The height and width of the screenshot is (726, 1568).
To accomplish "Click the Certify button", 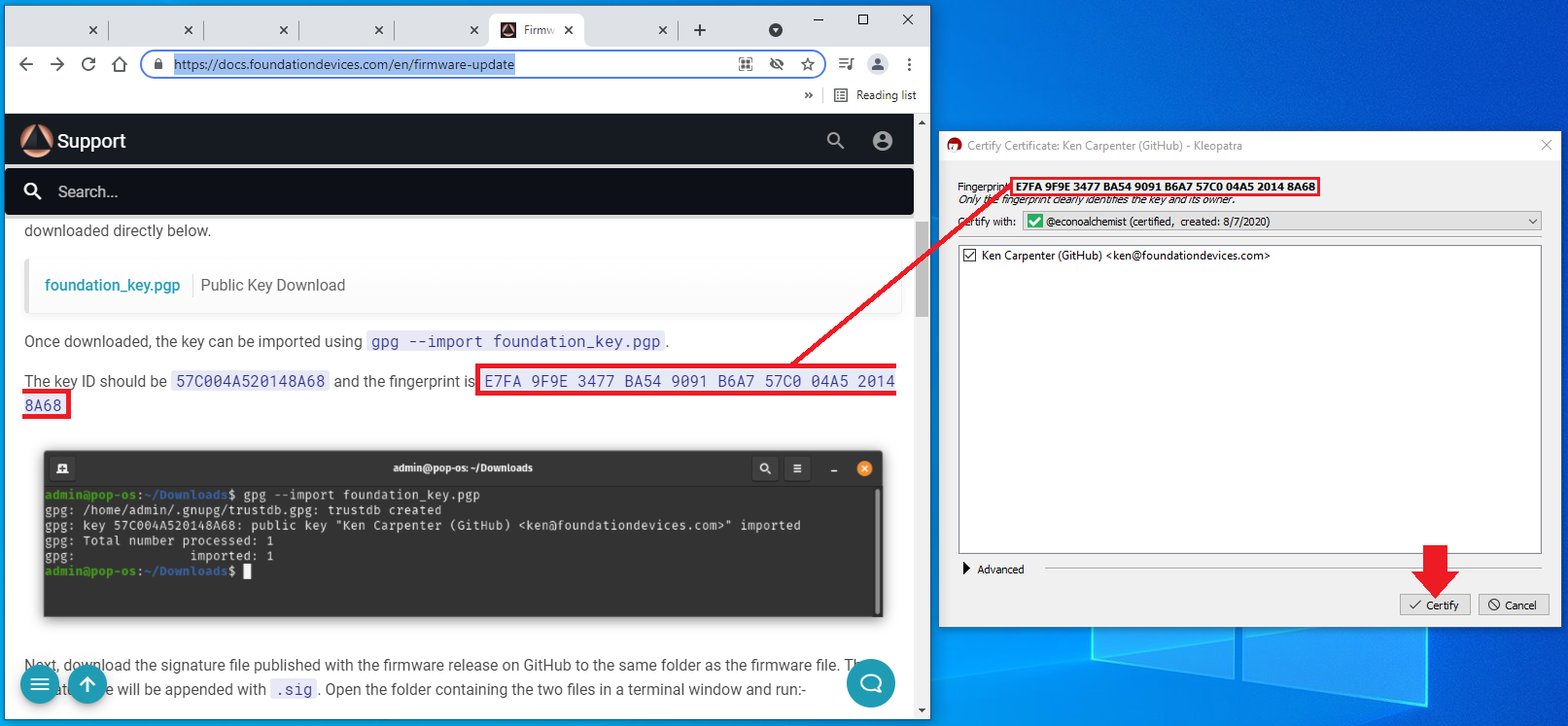I will (1435, 605).
